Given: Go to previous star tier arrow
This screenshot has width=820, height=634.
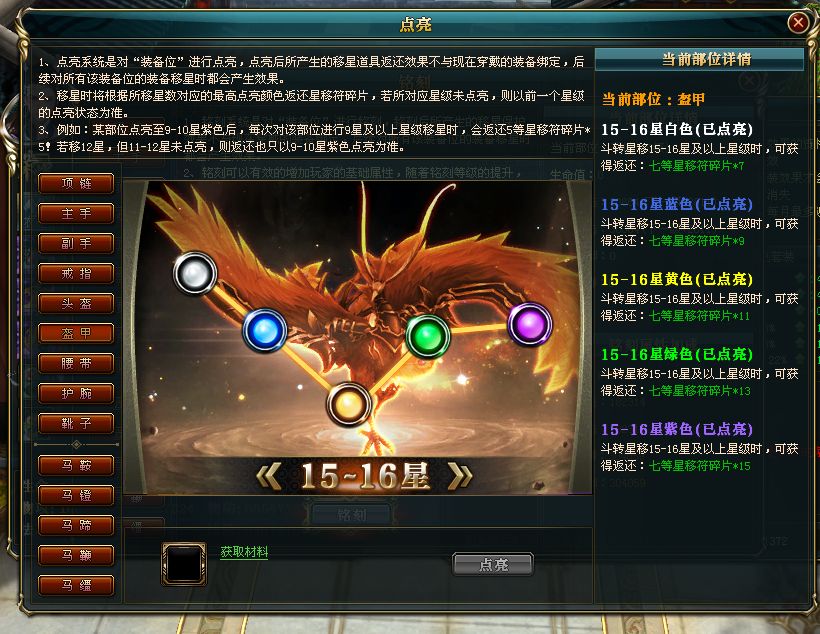Looking at the screenshot, I should click(x=270, y=477).
